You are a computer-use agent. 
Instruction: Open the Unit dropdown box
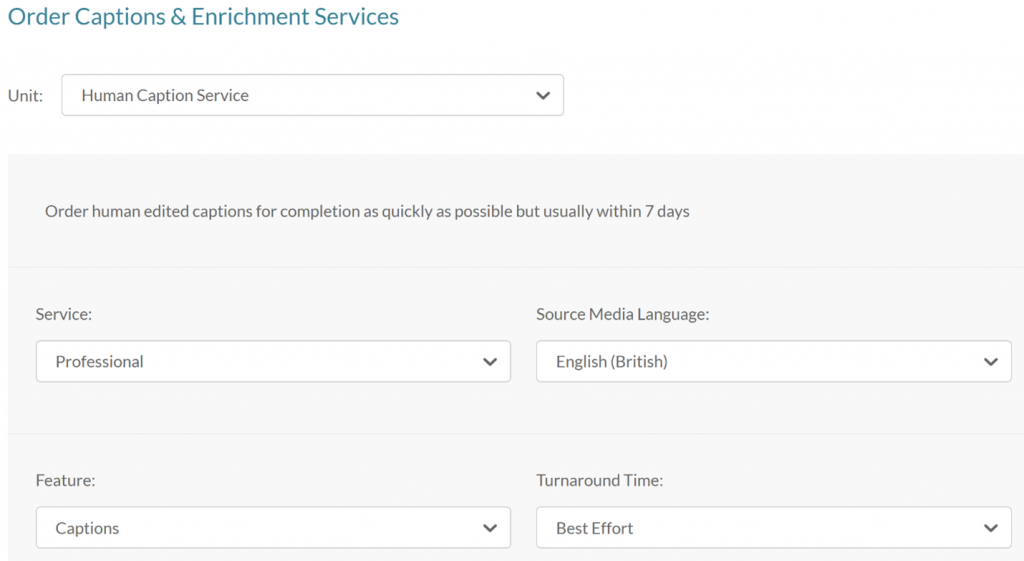tap(312, 95)
